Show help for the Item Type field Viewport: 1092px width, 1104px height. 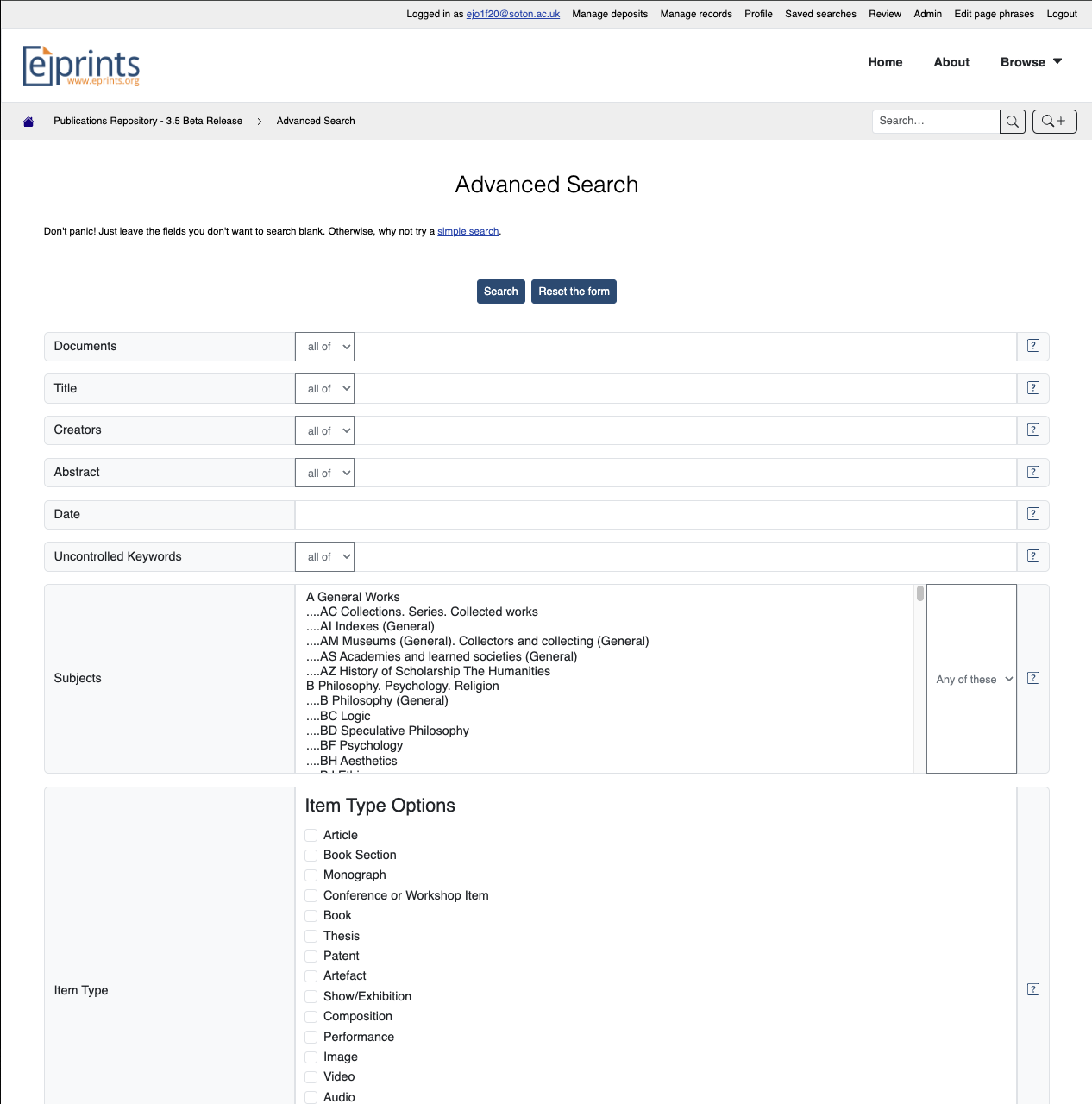click(x=1033, y=989)
